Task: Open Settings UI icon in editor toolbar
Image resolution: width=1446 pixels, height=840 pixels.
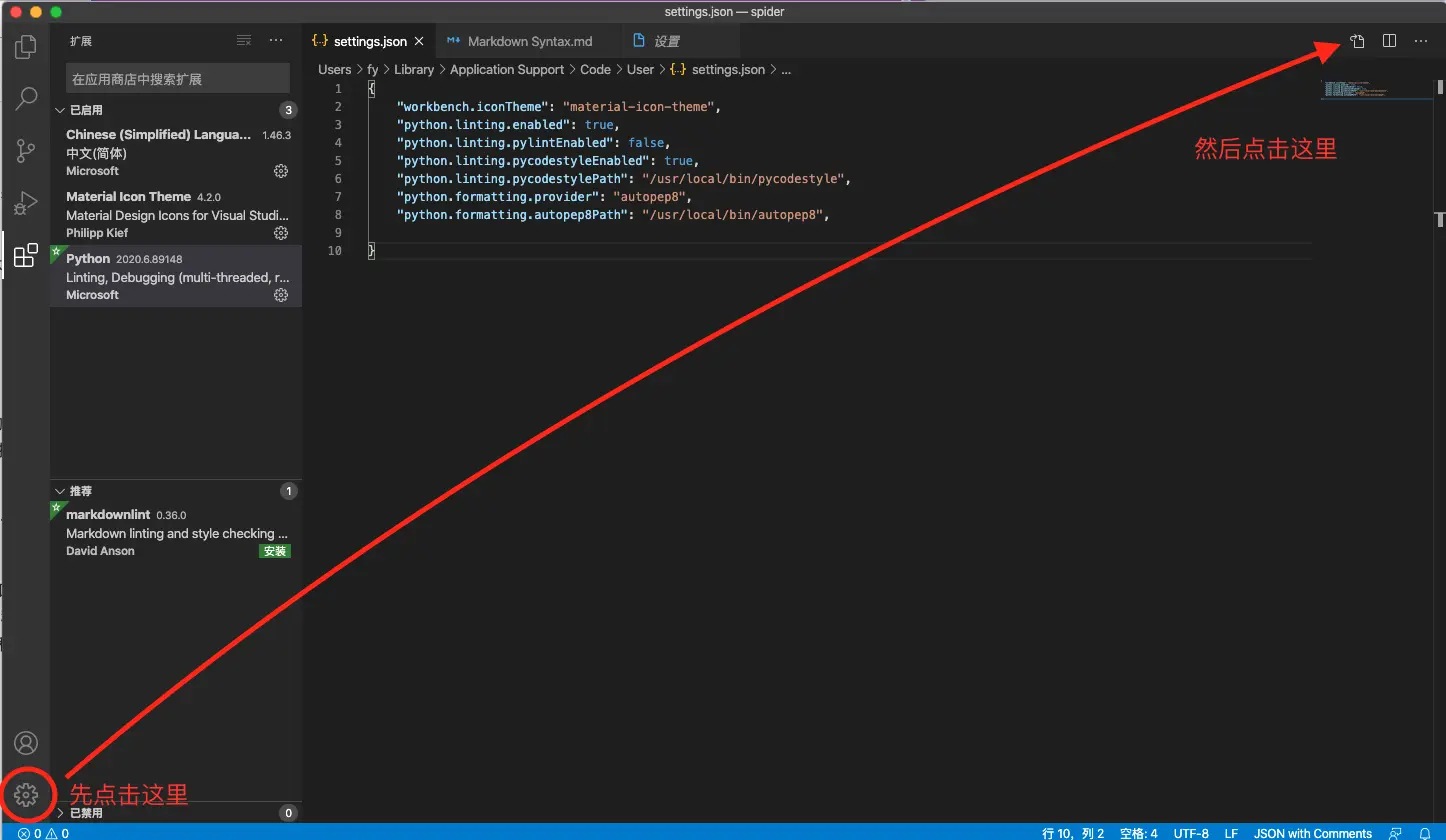Action: [x=1357, y=41]
